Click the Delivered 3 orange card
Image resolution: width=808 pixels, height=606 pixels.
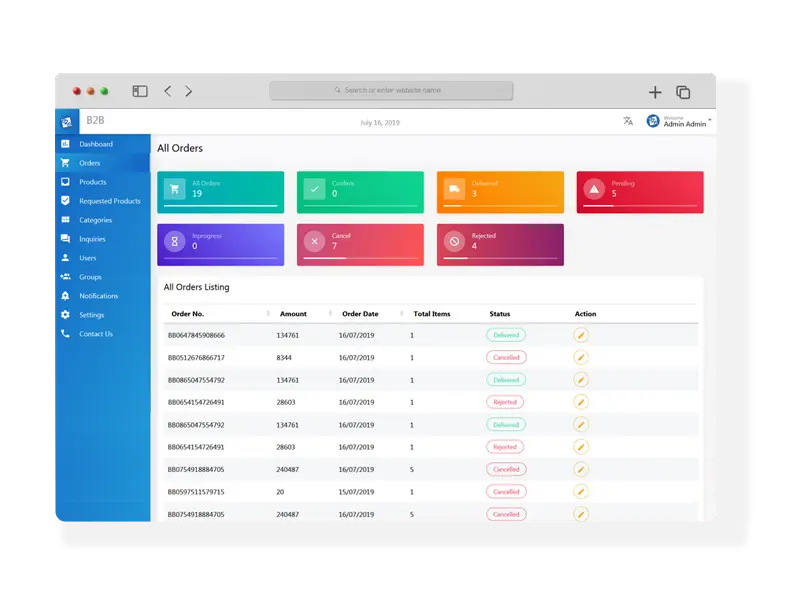[x=500, y=192]
